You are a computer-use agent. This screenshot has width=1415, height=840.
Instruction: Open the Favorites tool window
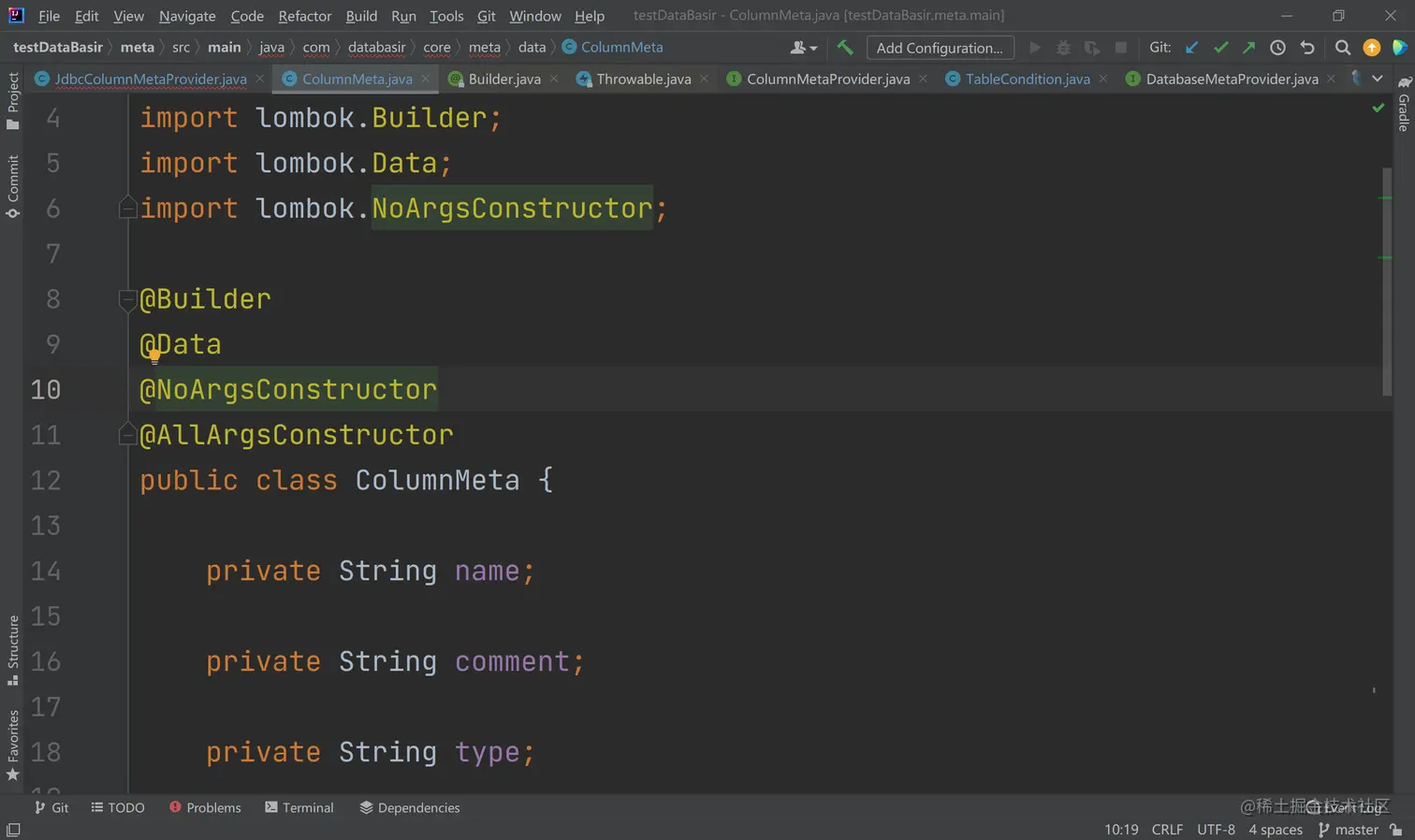click(13, 746)
